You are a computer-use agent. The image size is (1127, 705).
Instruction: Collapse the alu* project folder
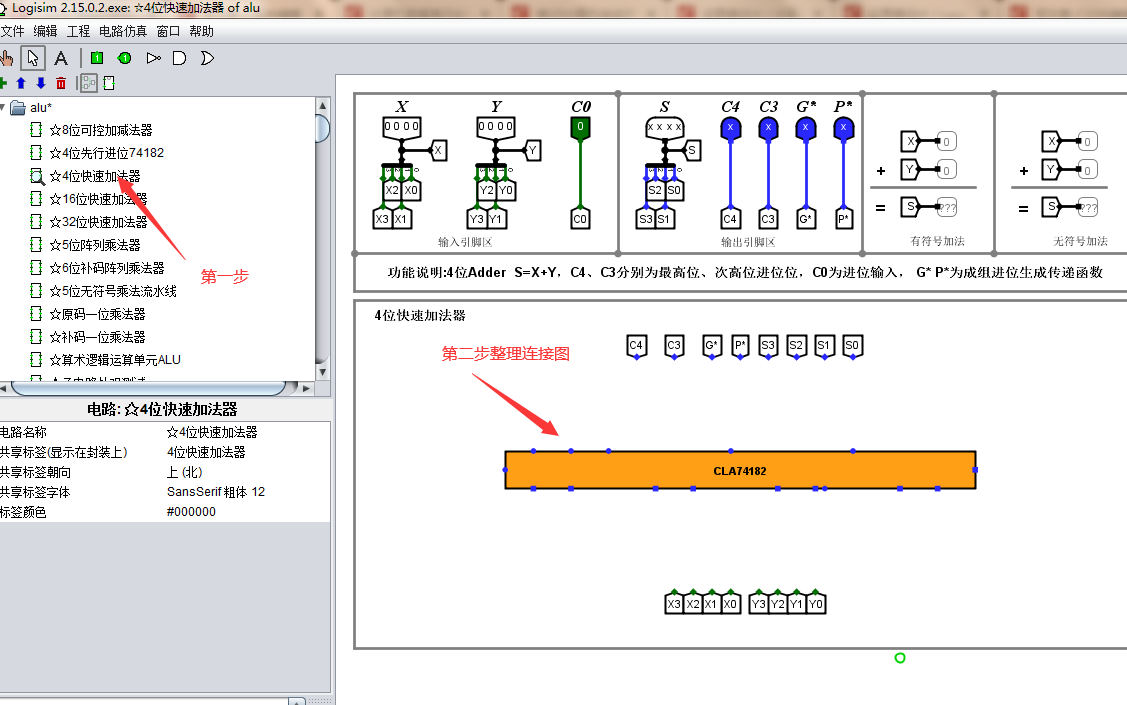3,108
